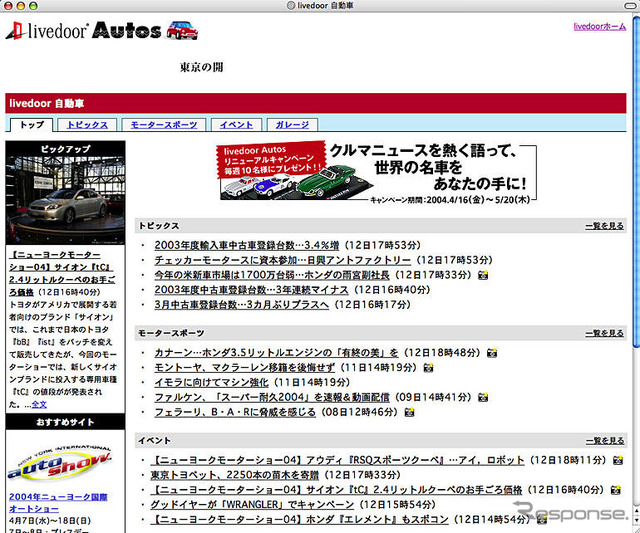Click 一覧を見る in the モータースポーツ section
640x533 pixels.
604,333
